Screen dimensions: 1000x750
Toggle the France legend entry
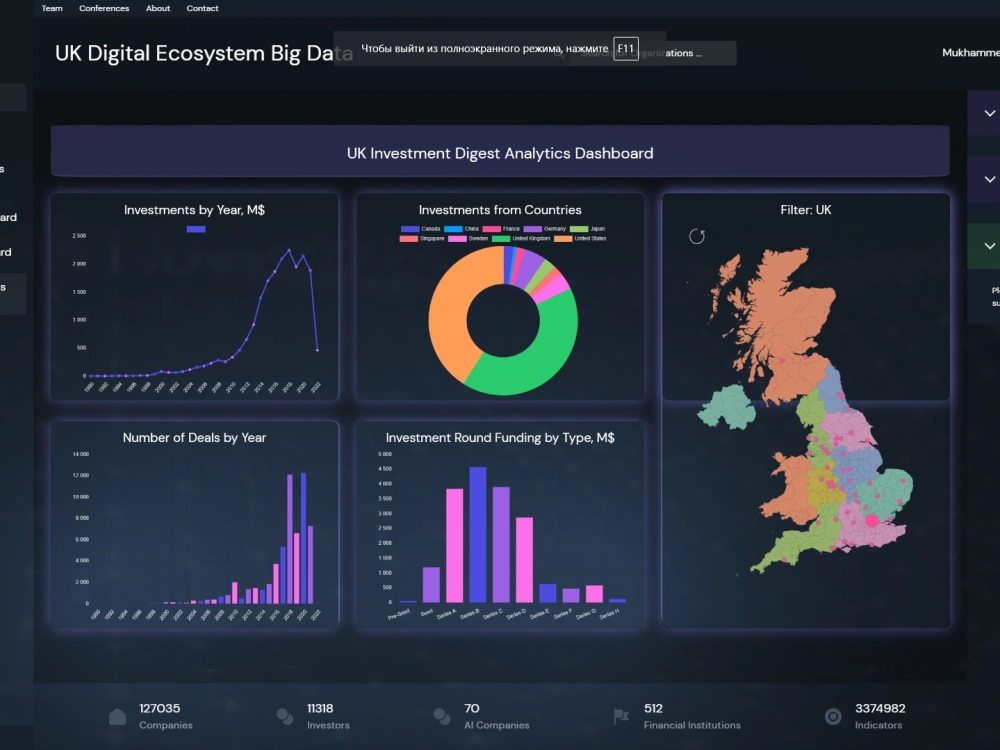point(501,229)
